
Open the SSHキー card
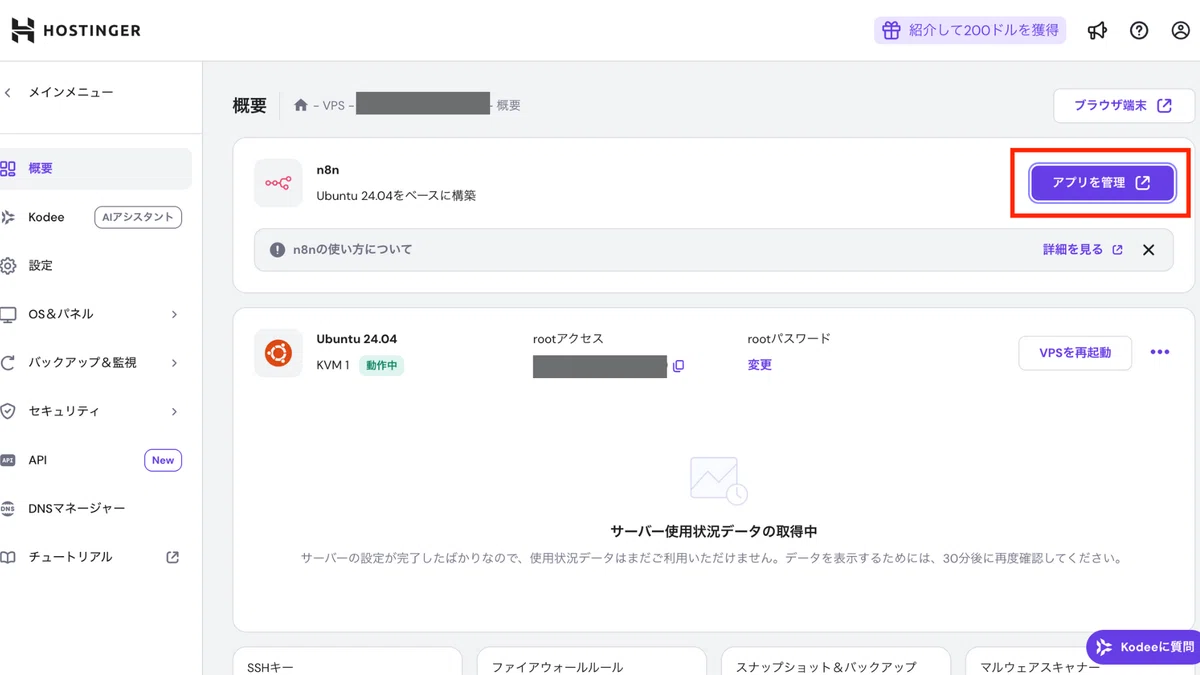click(x=347, y=661)
